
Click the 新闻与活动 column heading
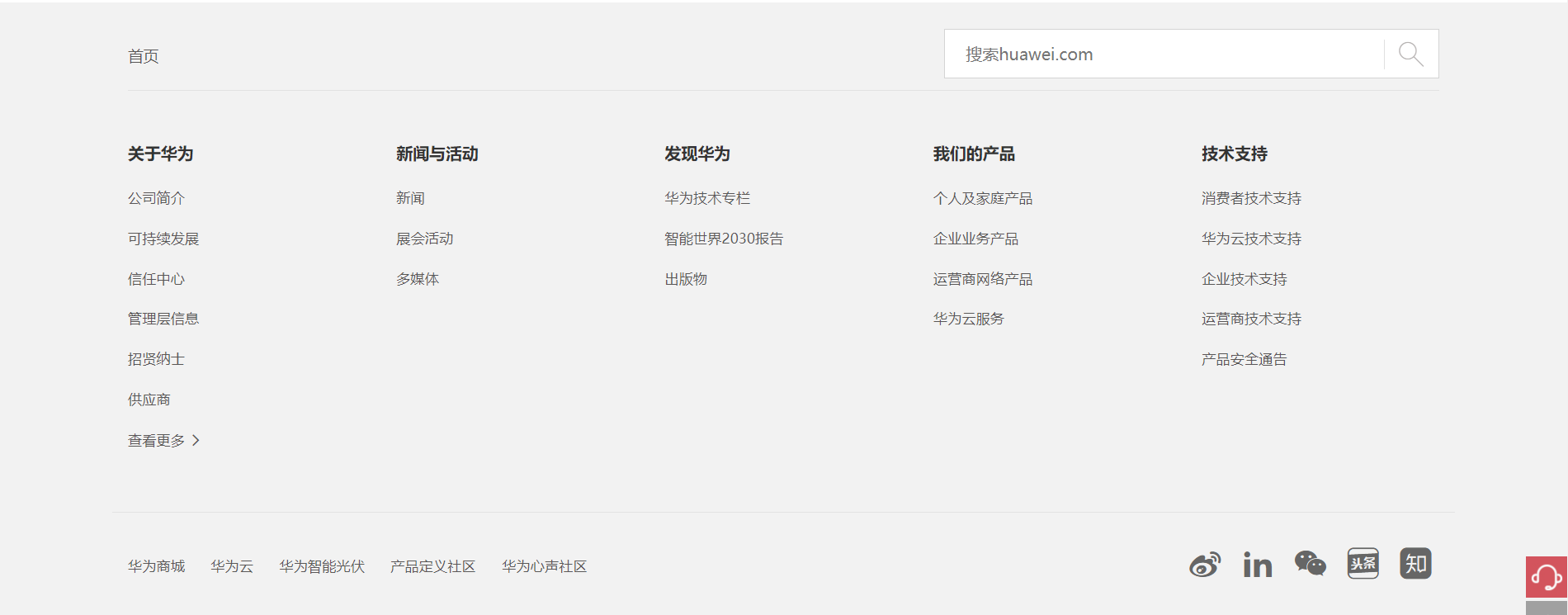tap(437, 154)
